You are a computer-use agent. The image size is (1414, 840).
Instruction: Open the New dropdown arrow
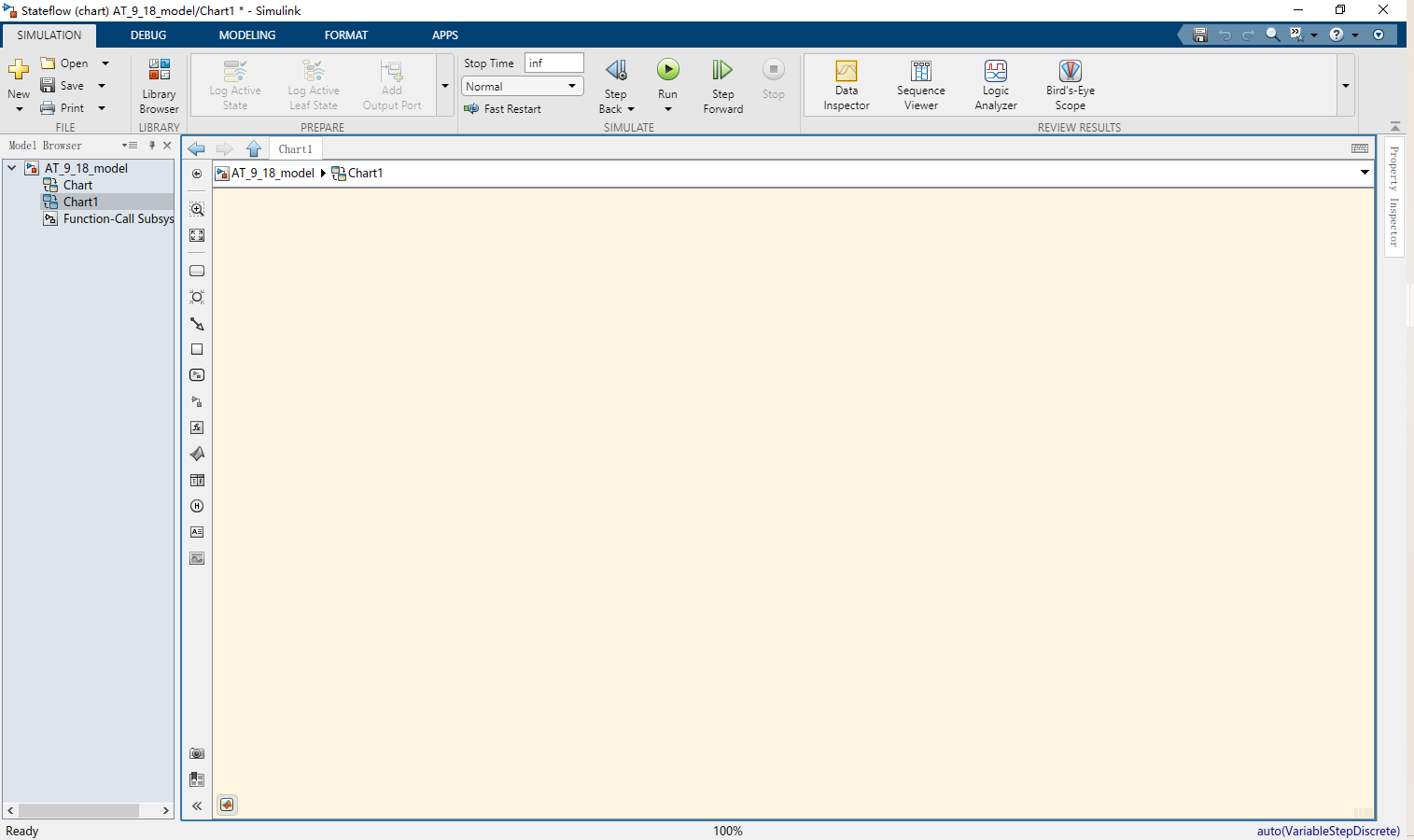coord(19,109)
